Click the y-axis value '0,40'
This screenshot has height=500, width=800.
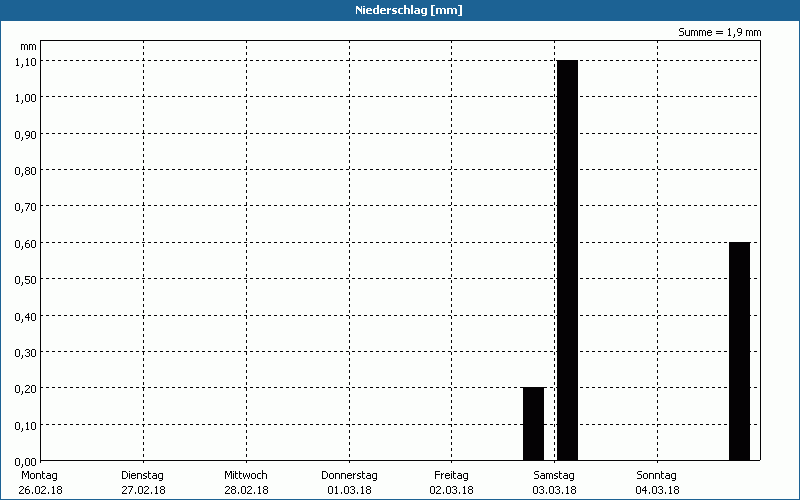click(x=26, y=316)
